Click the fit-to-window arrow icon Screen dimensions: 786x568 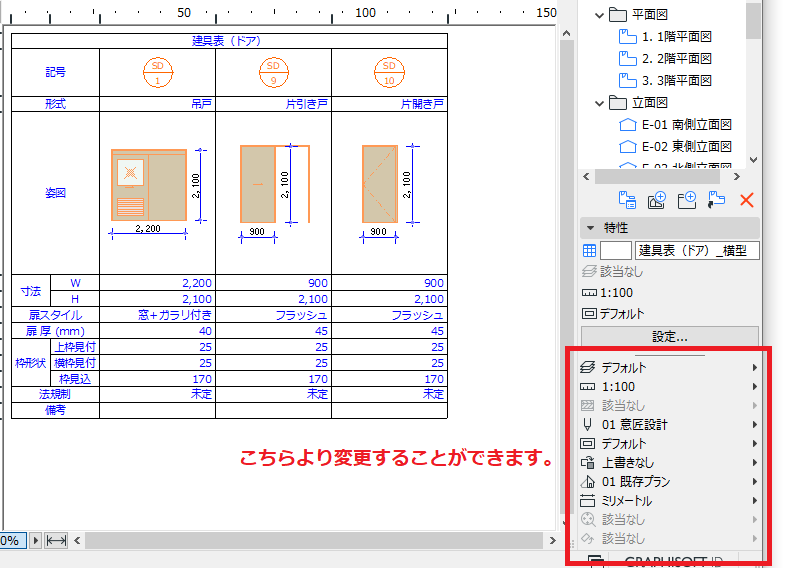(x=56, y=541)
